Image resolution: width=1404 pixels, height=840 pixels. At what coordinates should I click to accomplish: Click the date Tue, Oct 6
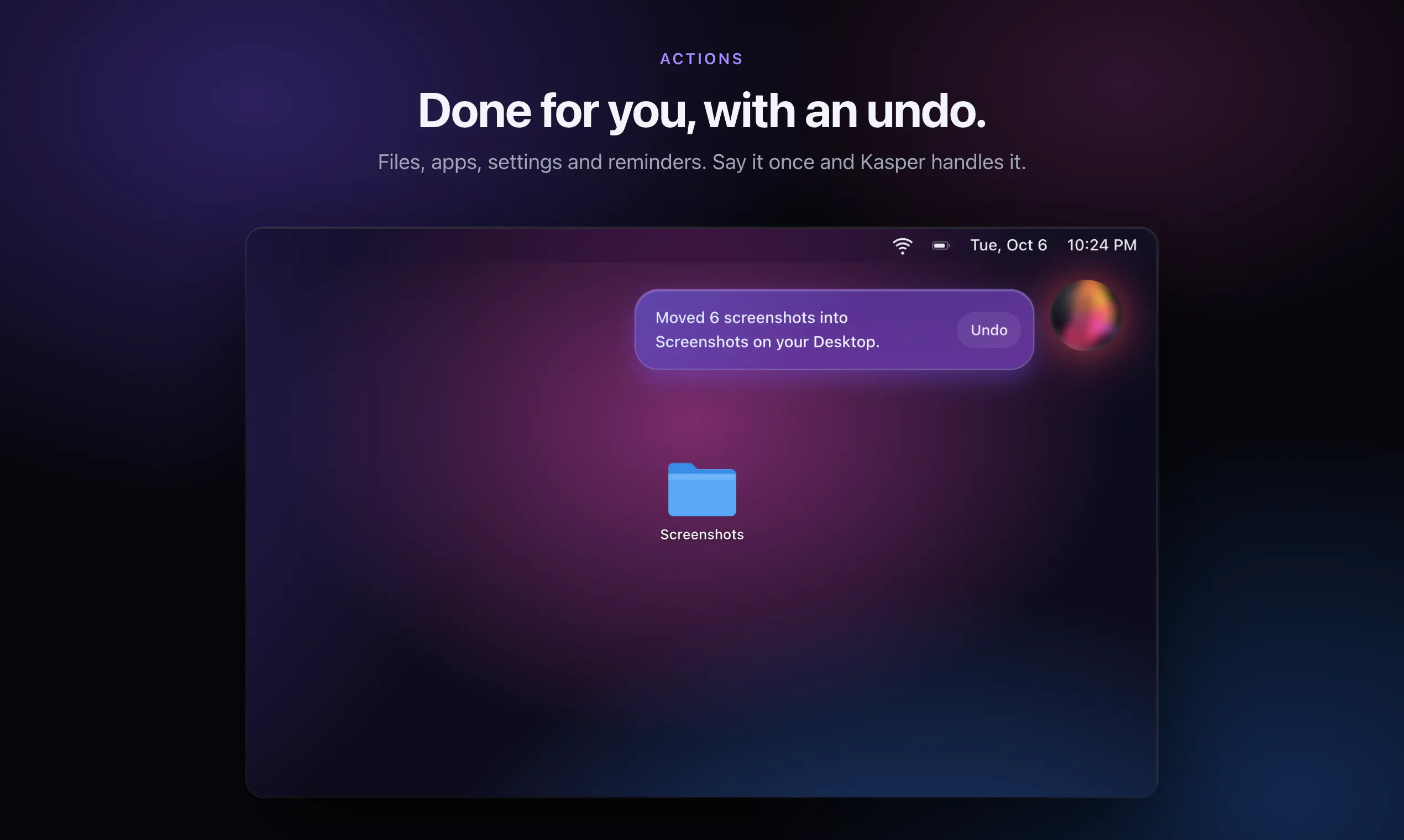click(x=1008, y=245)
